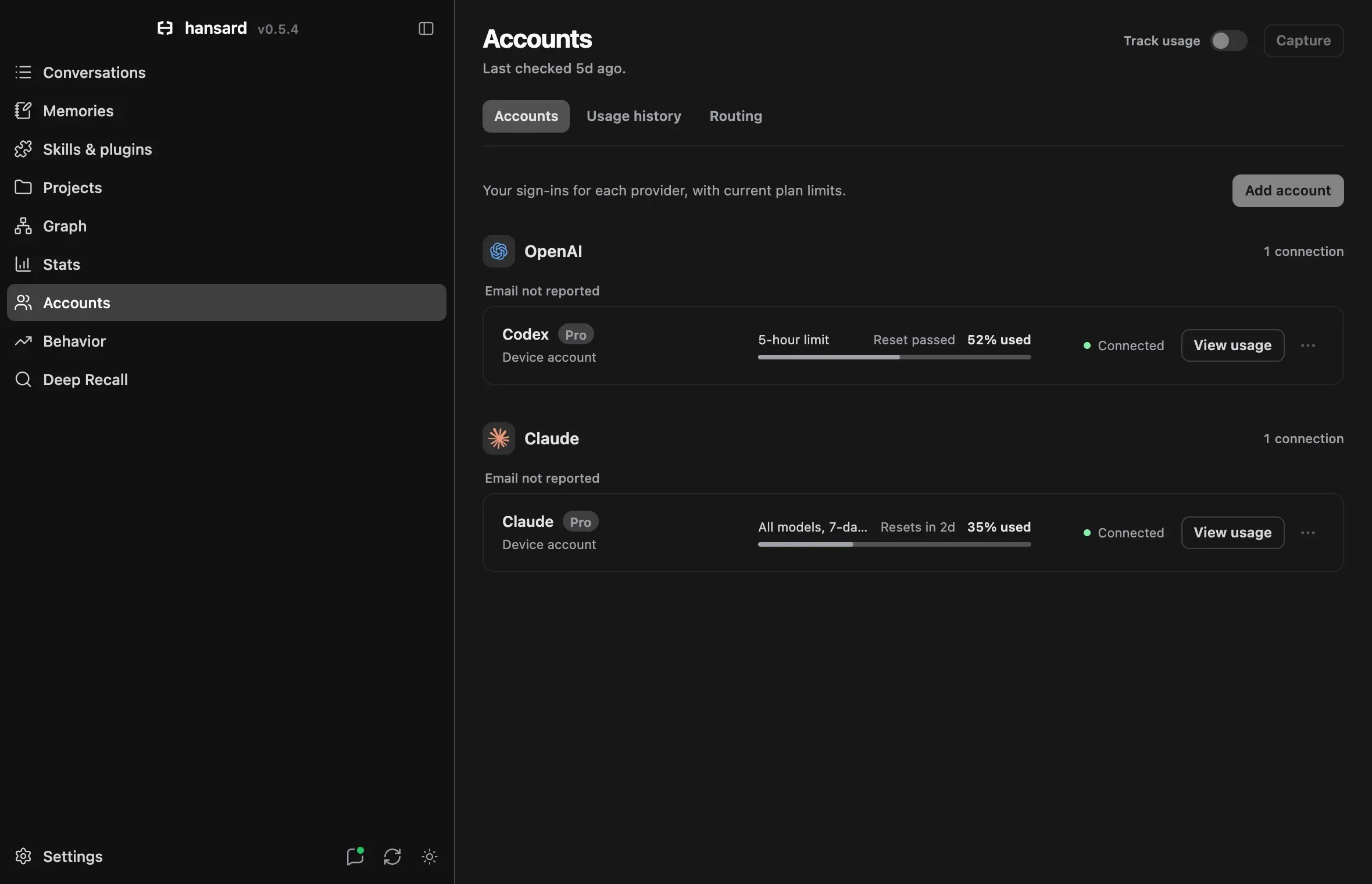Open Conversations list icon
1372x884 pixels.
(x=23, y=72)
